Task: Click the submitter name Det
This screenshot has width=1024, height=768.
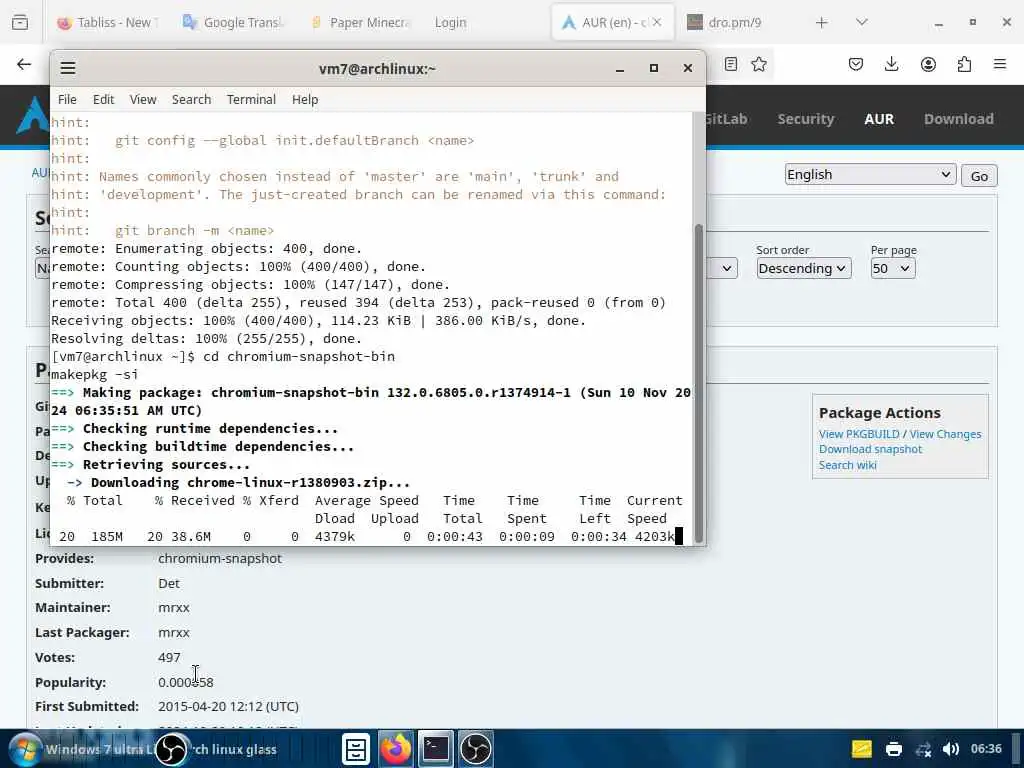Action: point(168,583)
